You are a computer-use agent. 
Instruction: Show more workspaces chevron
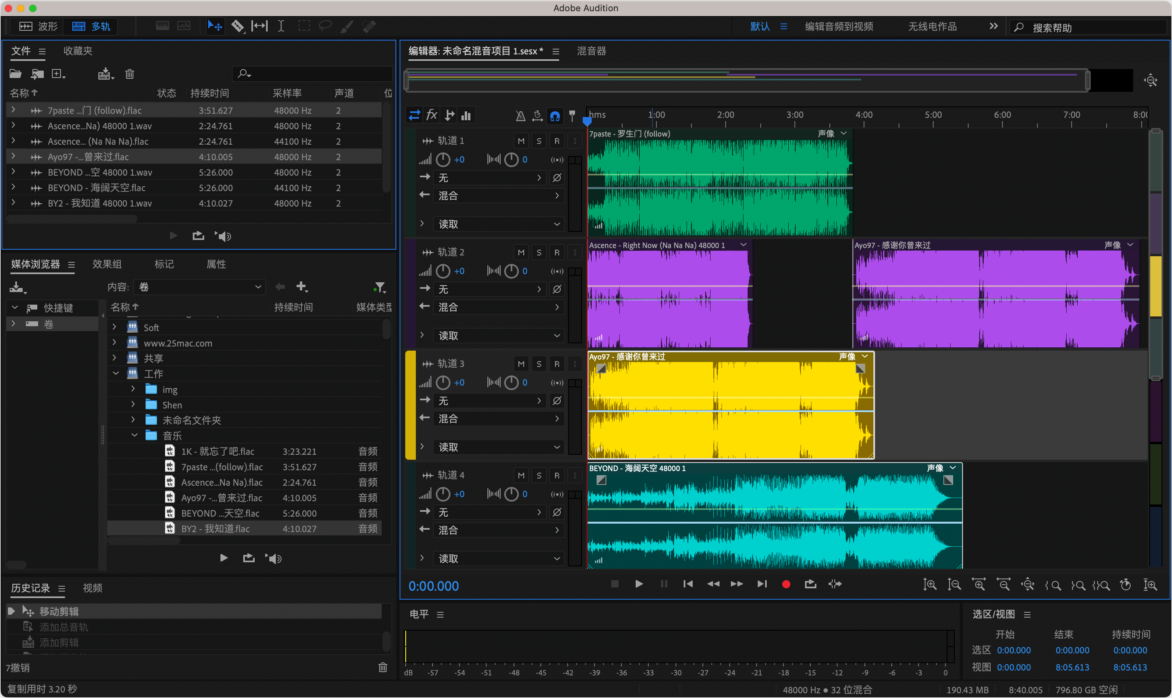pyautogui.click(x=993, y=26)
